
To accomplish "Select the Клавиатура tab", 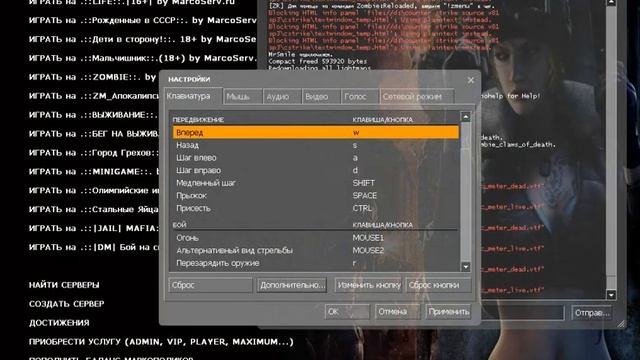I will pos(194,96).
